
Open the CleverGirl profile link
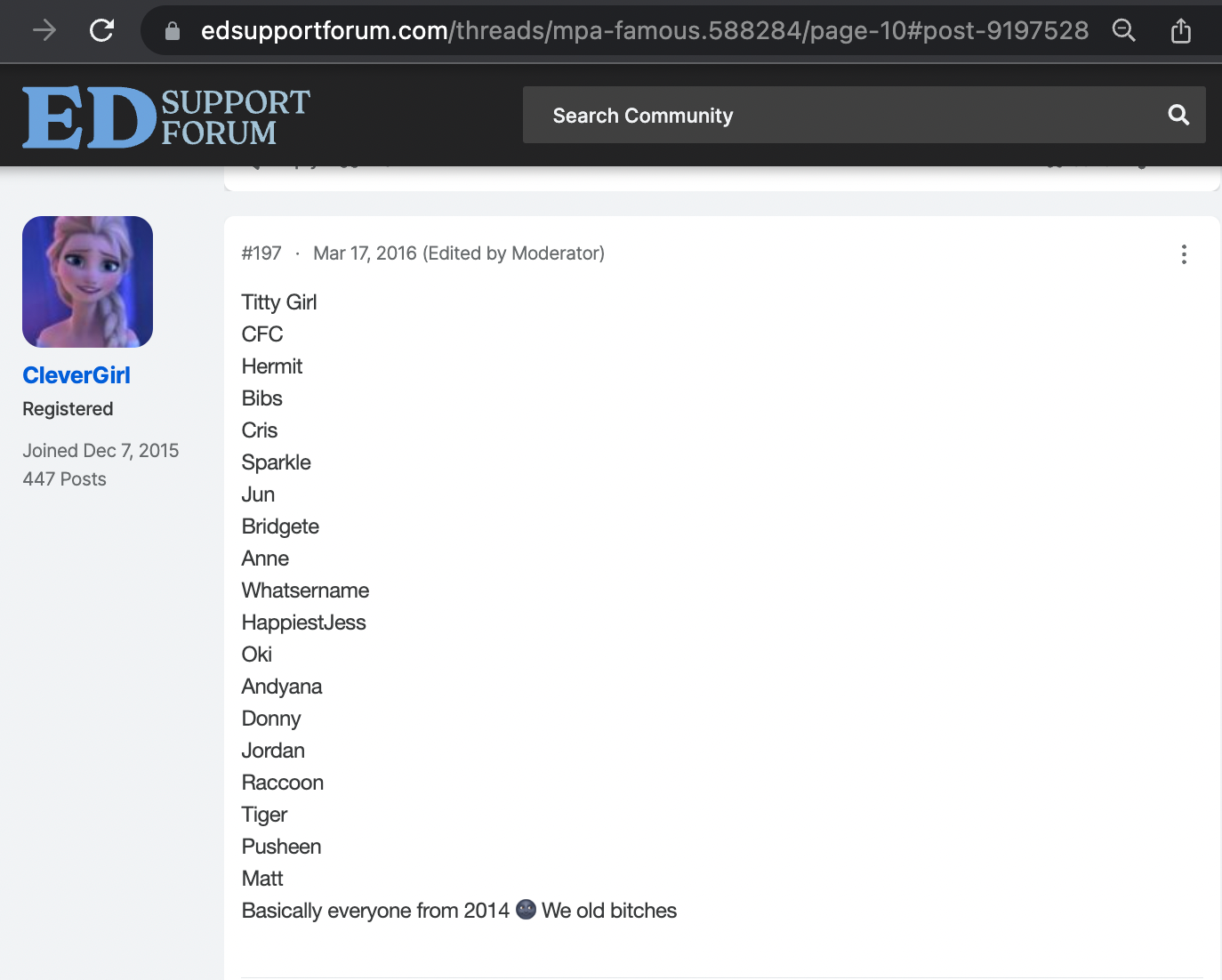76,375
